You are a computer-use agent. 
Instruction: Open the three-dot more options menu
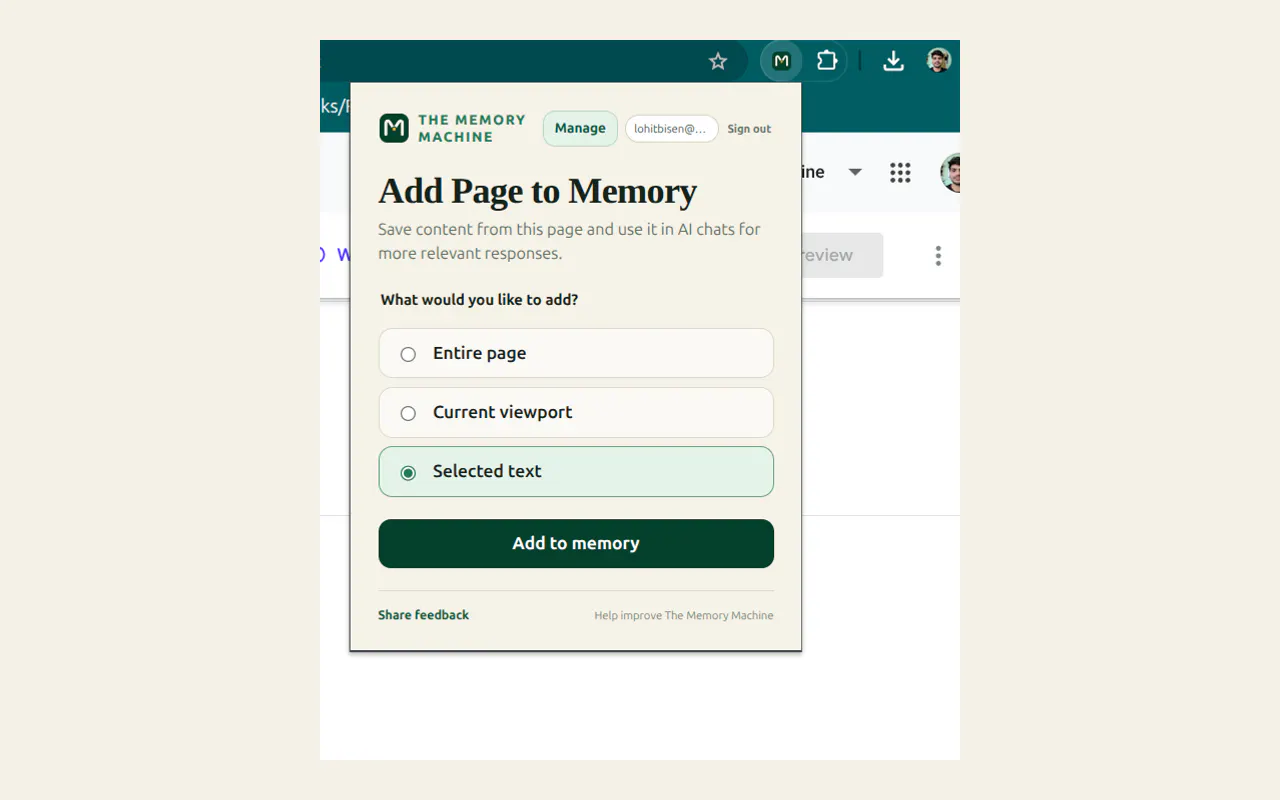(938, 256)
